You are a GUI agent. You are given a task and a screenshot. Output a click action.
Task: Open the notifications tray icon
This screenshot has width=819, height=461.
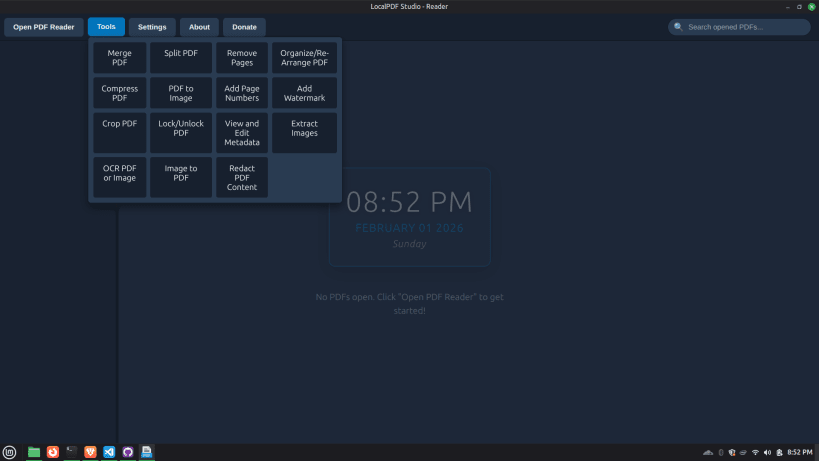(779, 453)
